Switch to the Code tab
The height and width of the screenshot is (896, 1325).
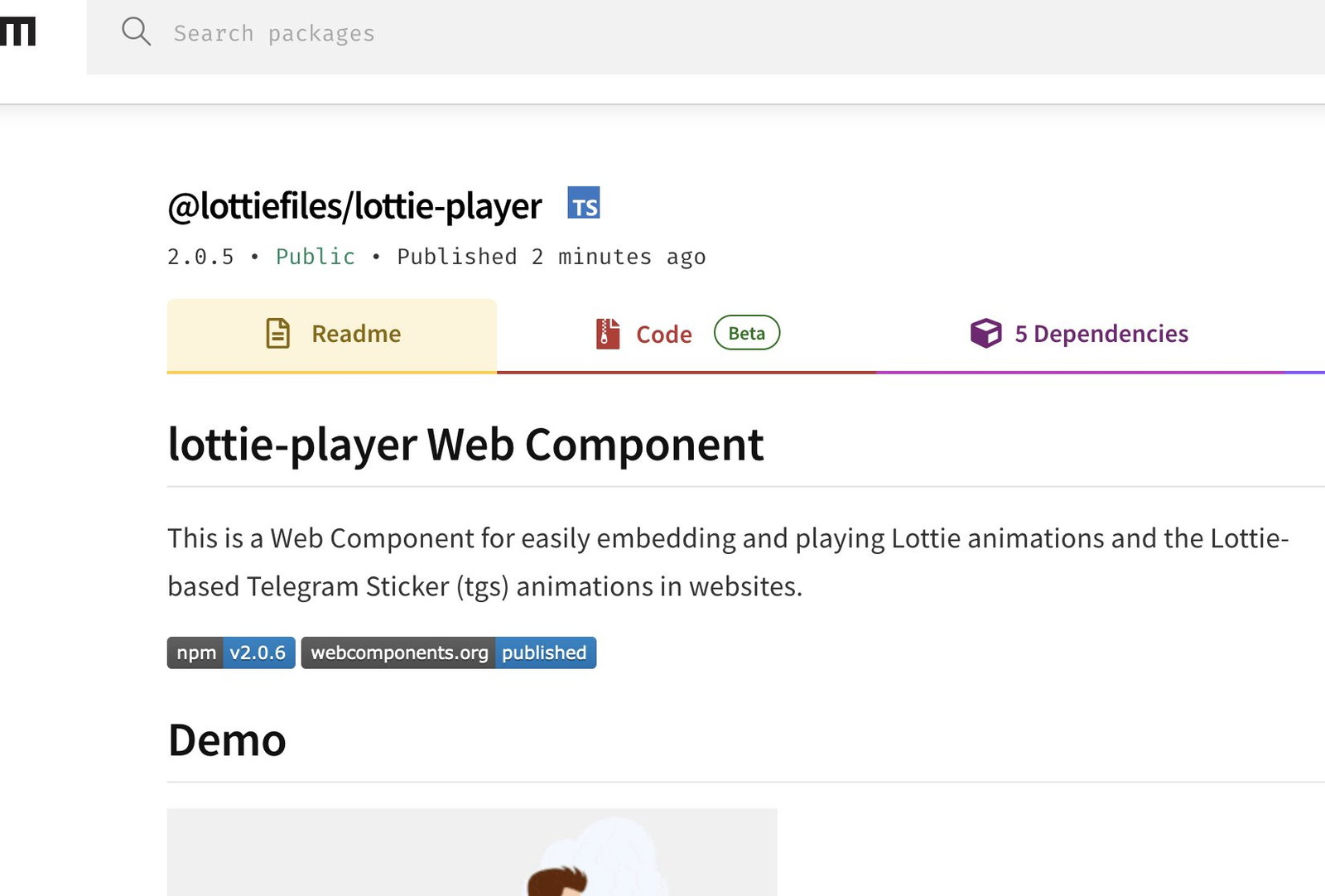[687, 335]
